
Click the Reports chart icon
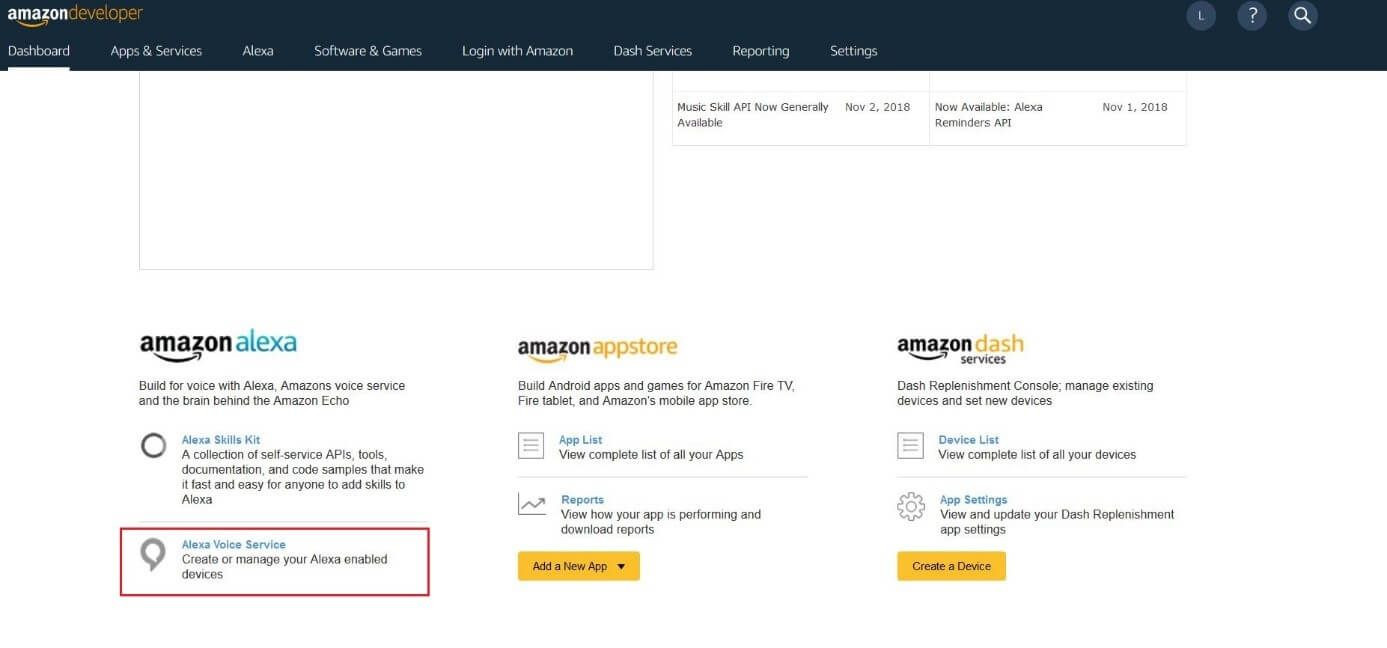point(531,504)
